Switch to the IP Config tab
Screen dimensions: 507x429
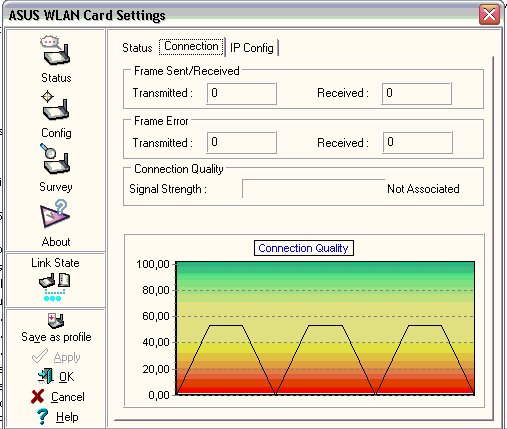252,48
